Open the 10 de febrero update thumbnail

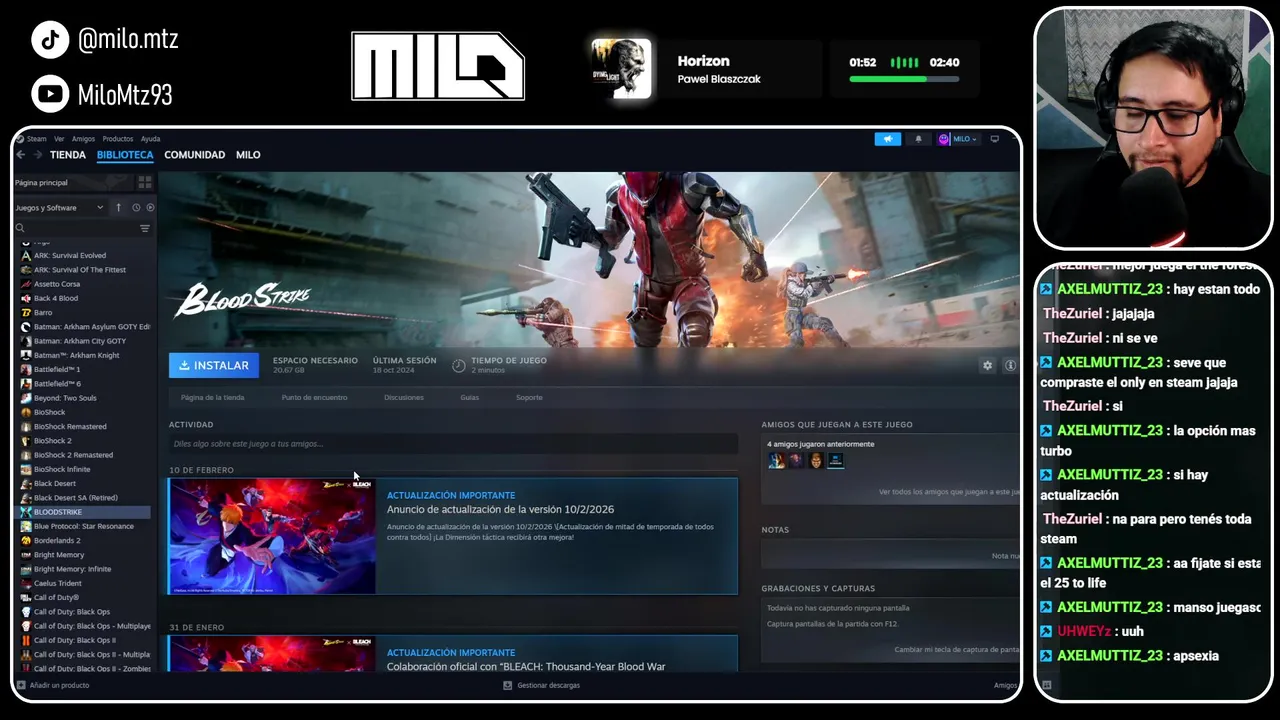(273, 536)
